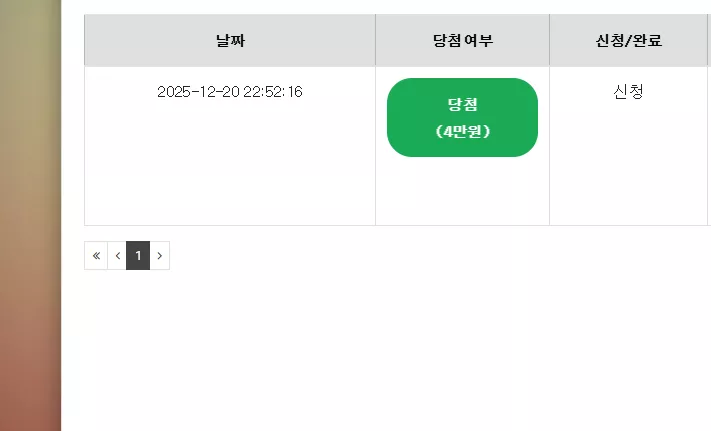Go to next page using right chevron

pos(160,256)
